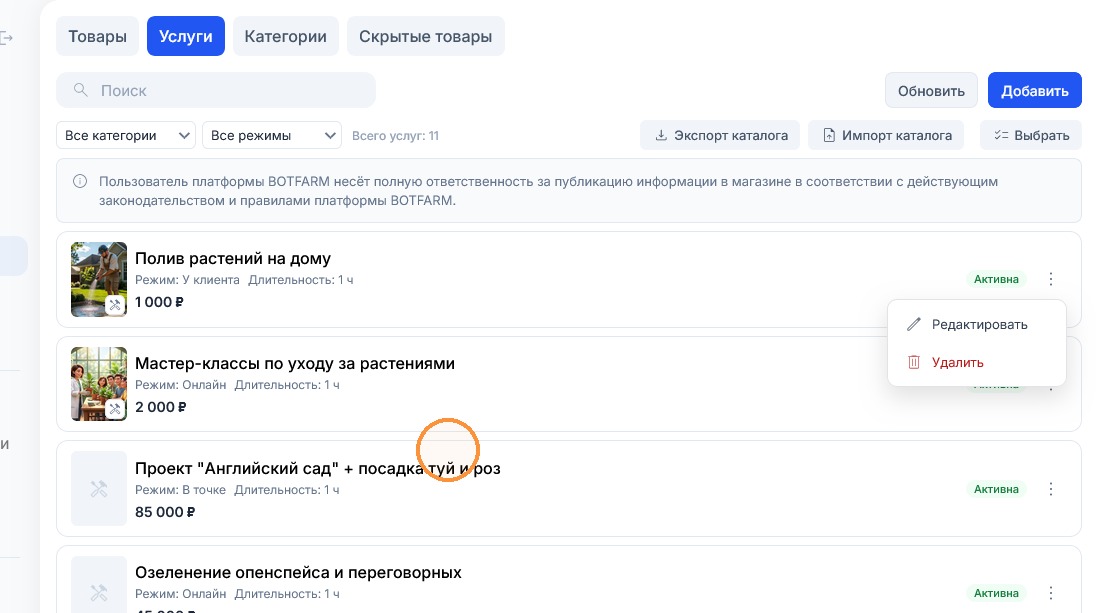The height and width of the screenshot is (613, 1098).
Task: Click the Обновить button
Action: pos(931,90)
